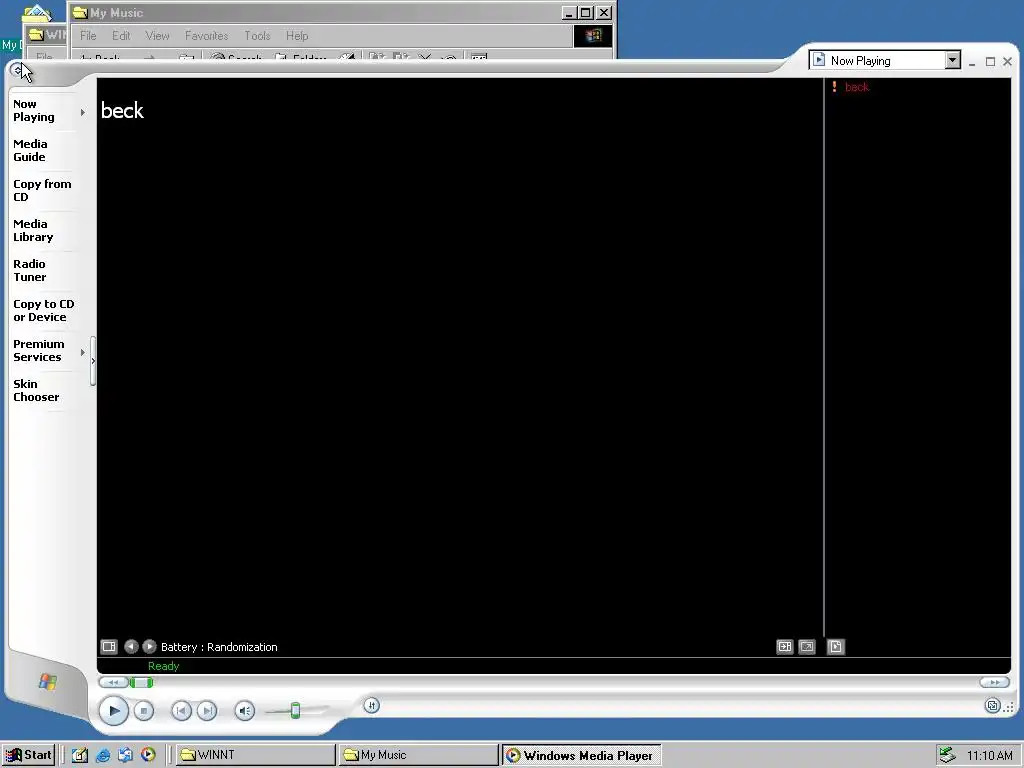Click the 11:10 AM system clock
Image resolution: width=1024 pixels, height=768 pixels.
[989, 756]
